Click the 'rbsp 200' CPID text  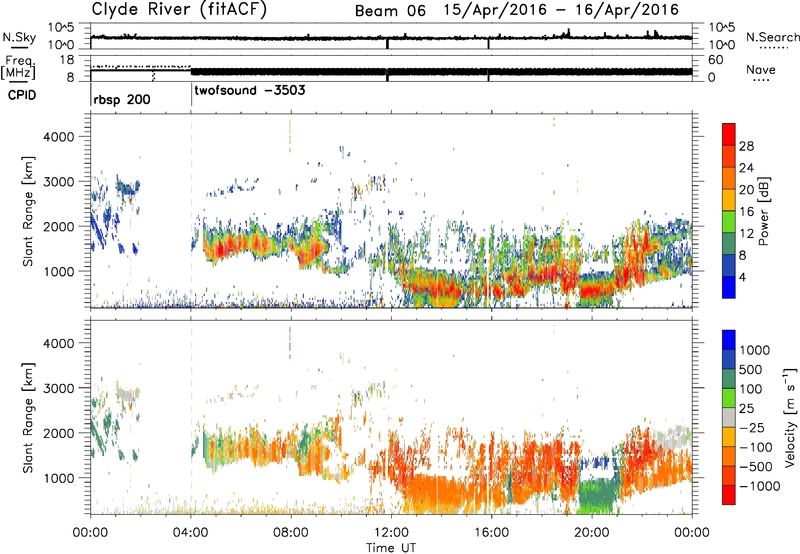coord(122,99)
